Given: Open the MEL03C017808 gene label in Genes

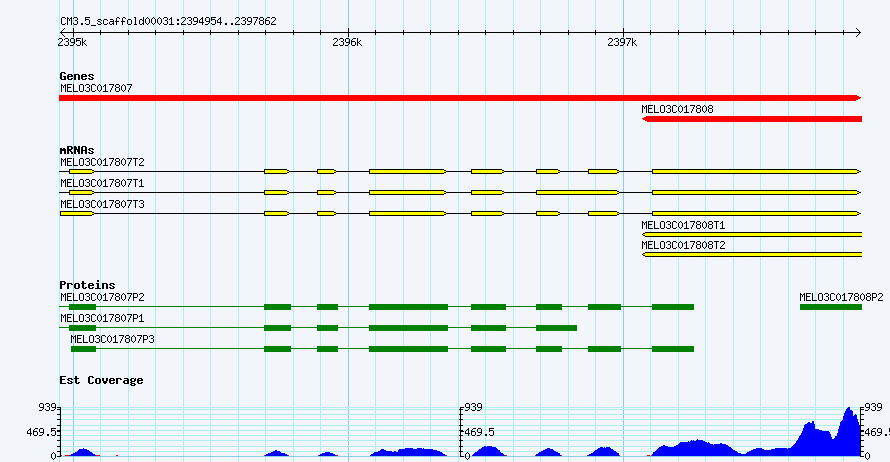Looking at the screenshot, I should 677,109.
